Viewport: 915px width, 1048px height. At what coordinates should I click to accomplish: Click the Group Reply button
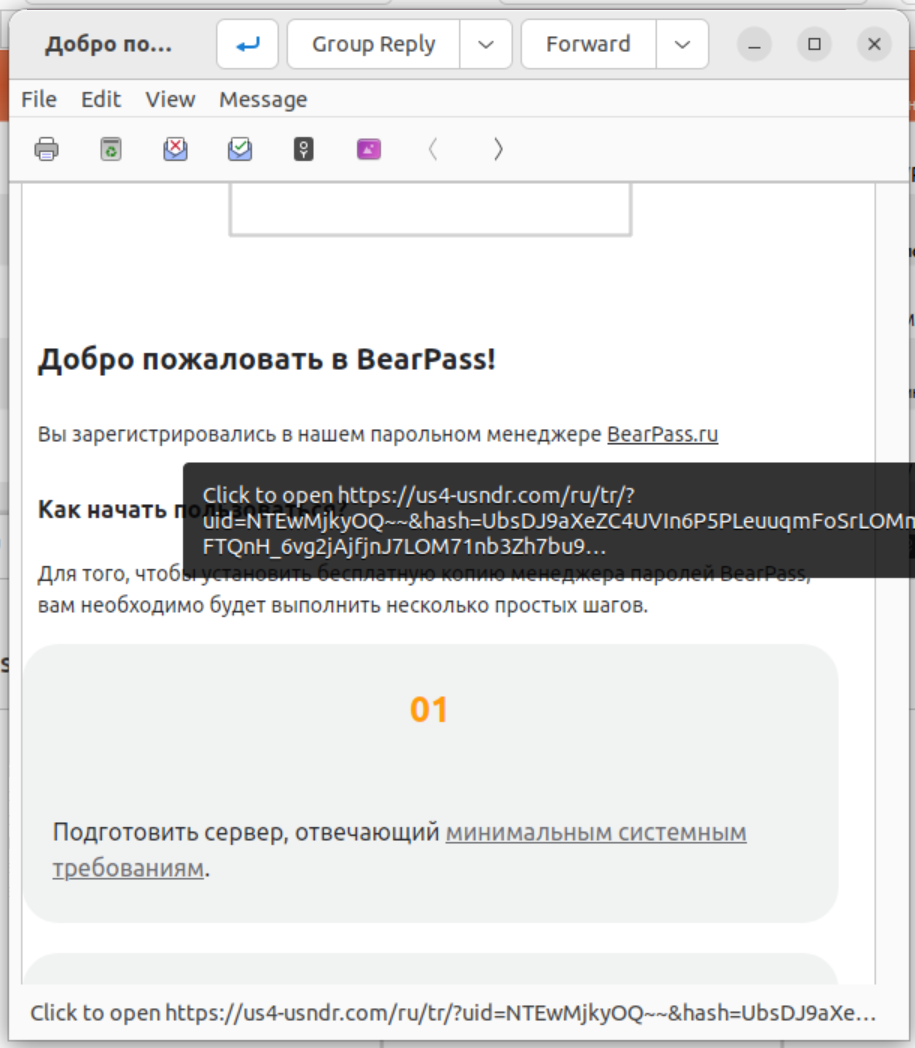tap(373, 45)
